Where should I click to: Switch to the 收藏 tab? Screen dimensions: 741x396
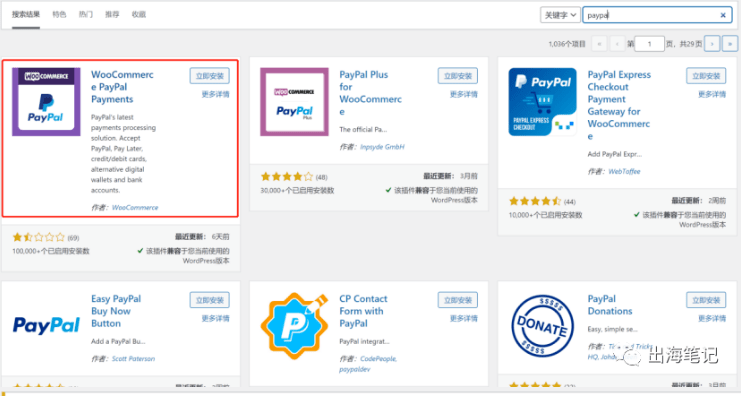(138, 15)
